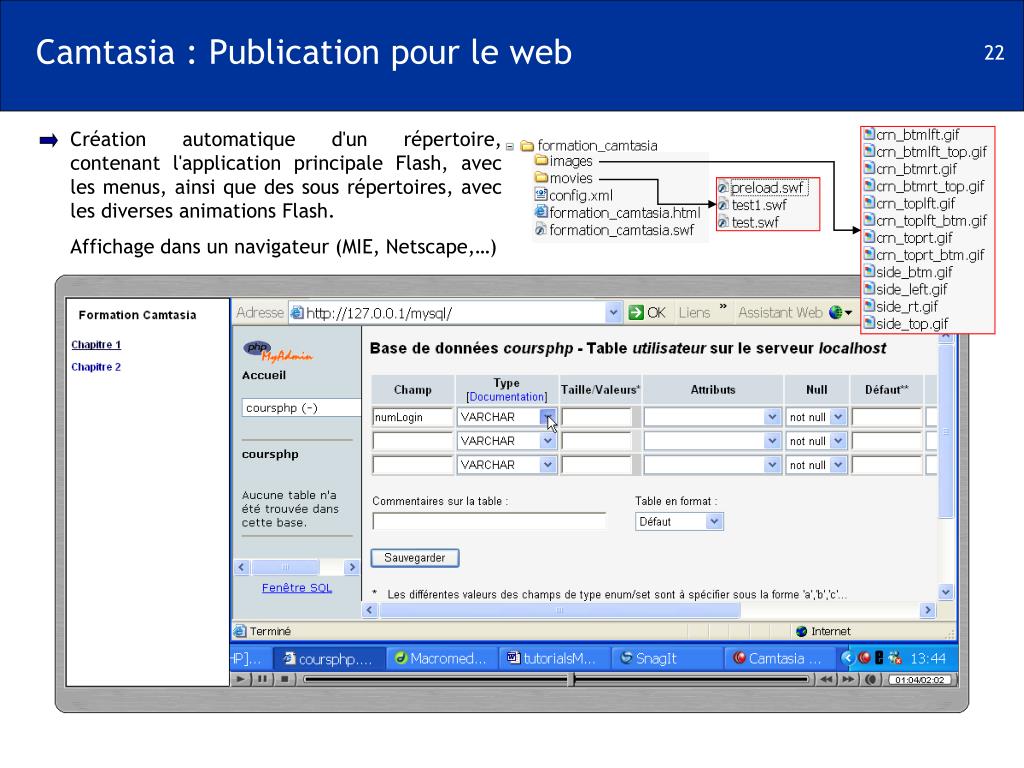Switch to tutorialsM Word taskbar window

(555, 658)
